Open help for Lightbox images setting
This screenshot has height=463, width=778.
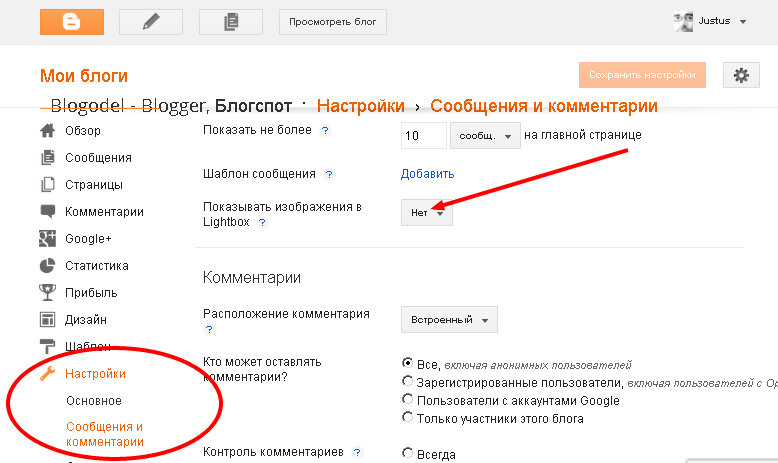coord(262,222)
